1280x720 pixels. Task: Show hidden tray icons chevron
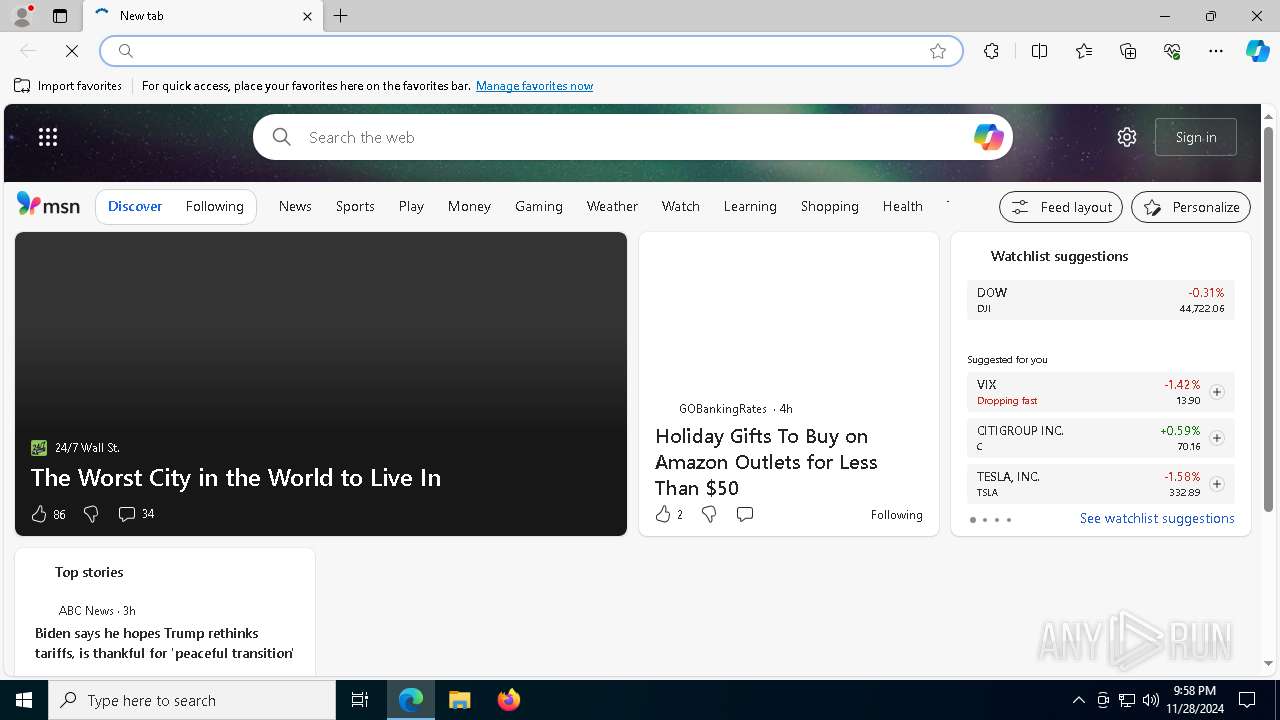coord(1078,700)
